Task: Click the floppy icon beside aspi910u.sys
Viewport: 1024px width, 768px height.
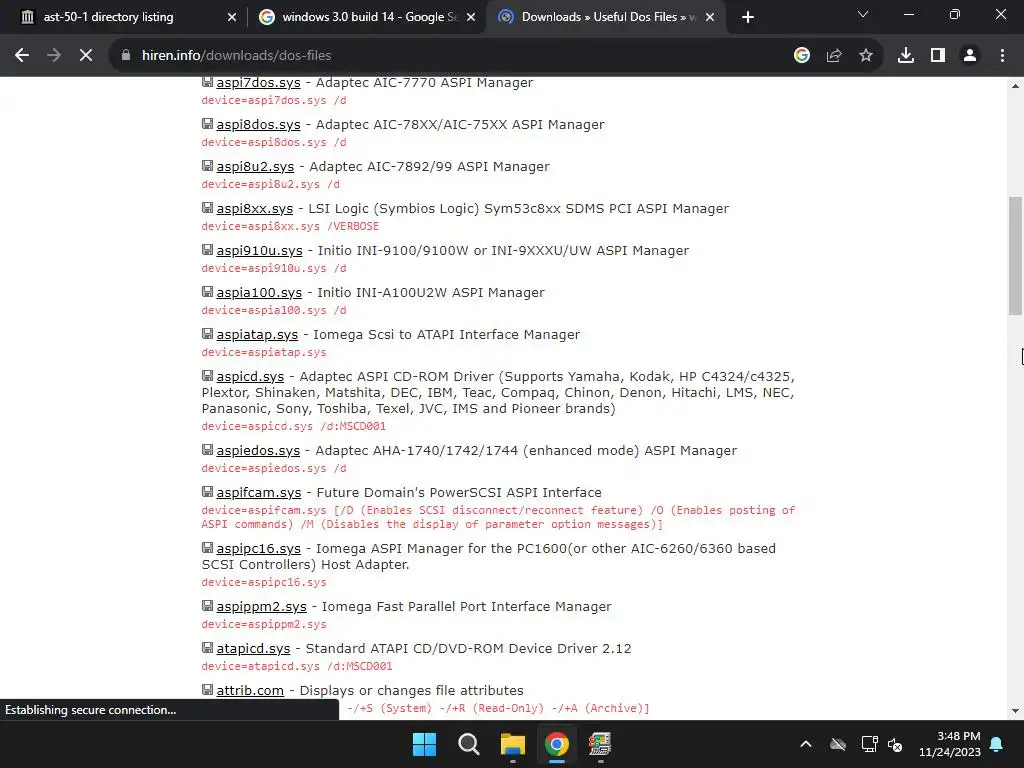Action: pos(207,249)
